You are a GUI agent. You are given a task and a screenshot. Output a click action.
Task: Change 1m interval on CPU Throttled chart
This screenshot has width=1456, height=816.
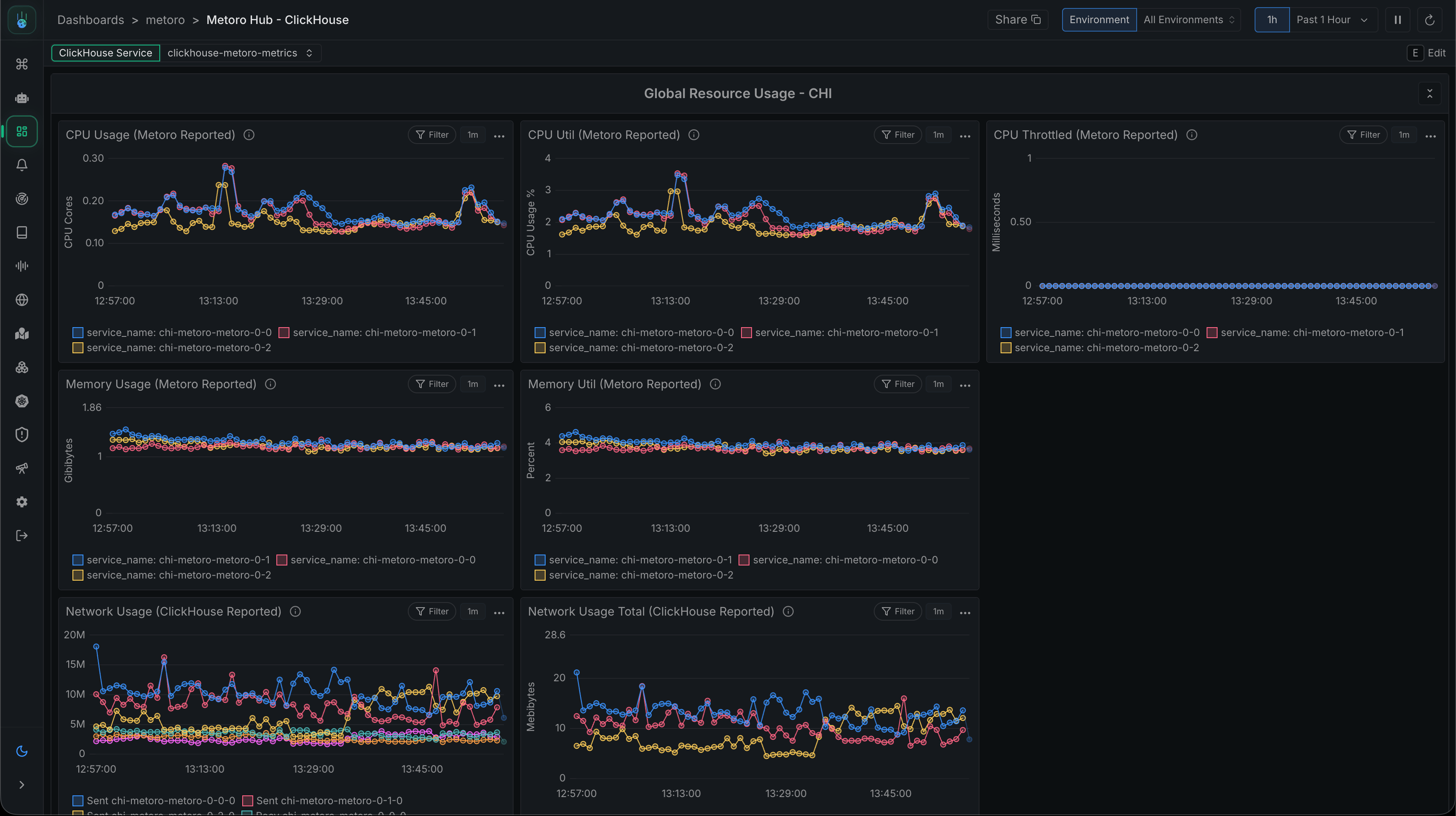coord(1404,135)
